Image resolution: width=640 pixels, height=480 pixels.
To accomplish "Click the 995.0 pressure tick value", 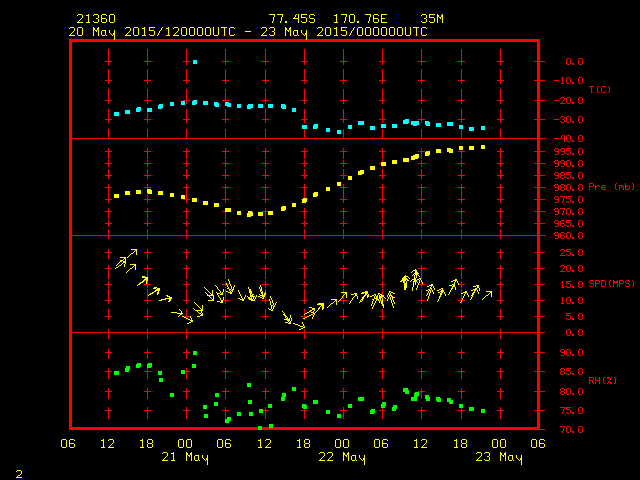I will point(569,152).
